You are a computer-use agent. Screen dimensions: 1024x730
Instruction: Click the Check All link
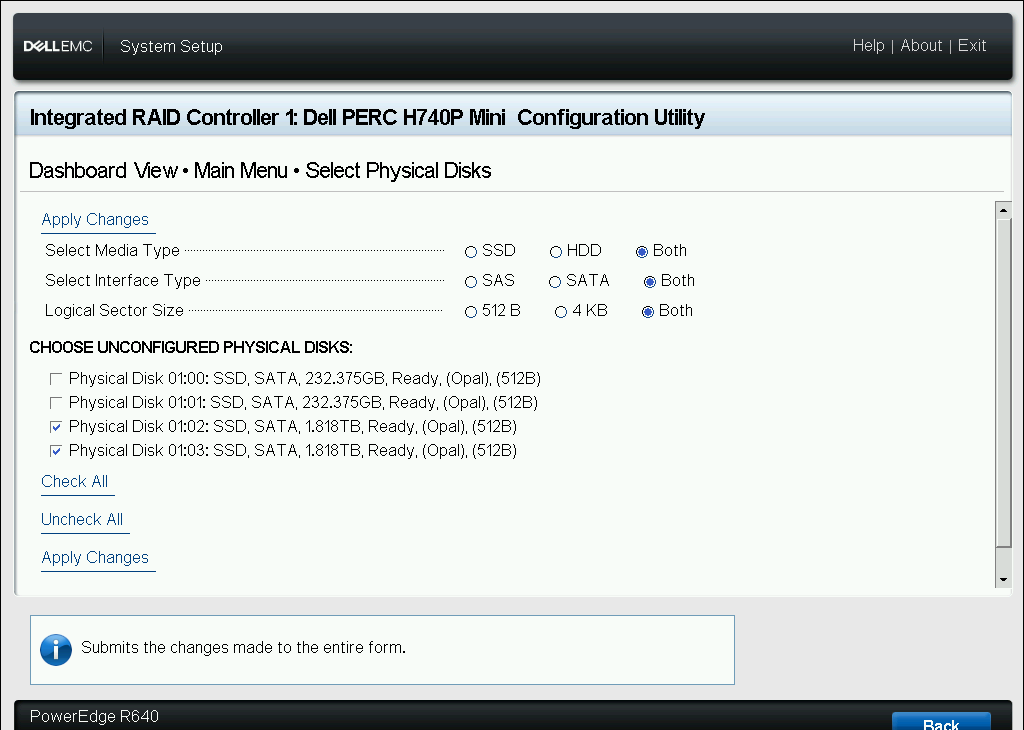coord(76,481)
